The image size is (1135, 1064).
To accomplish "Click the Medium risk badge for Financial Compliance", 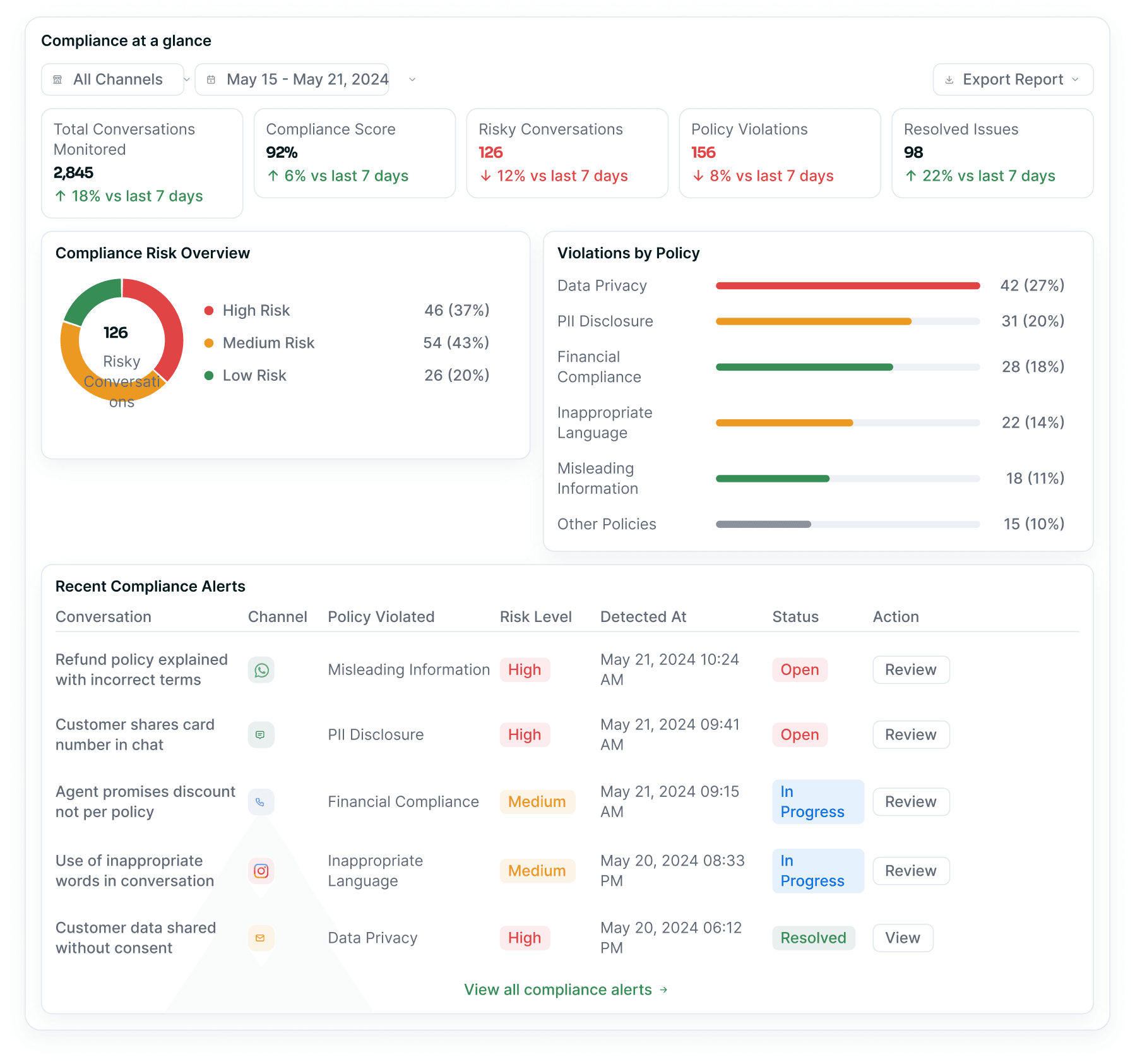I will pyautogui.click(x=537, y=802).
